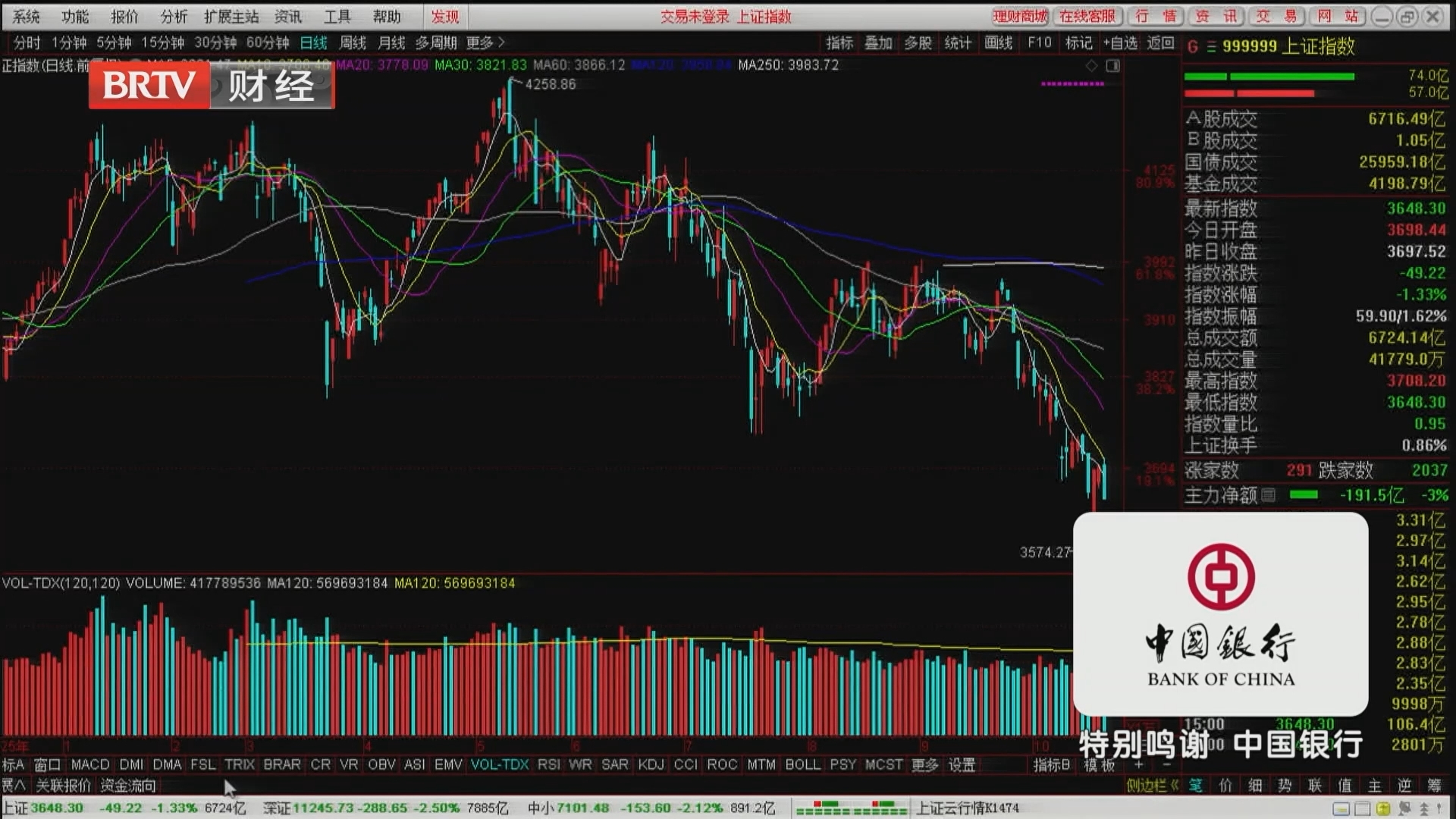Click the 理财商城 button

[1020, 17]
